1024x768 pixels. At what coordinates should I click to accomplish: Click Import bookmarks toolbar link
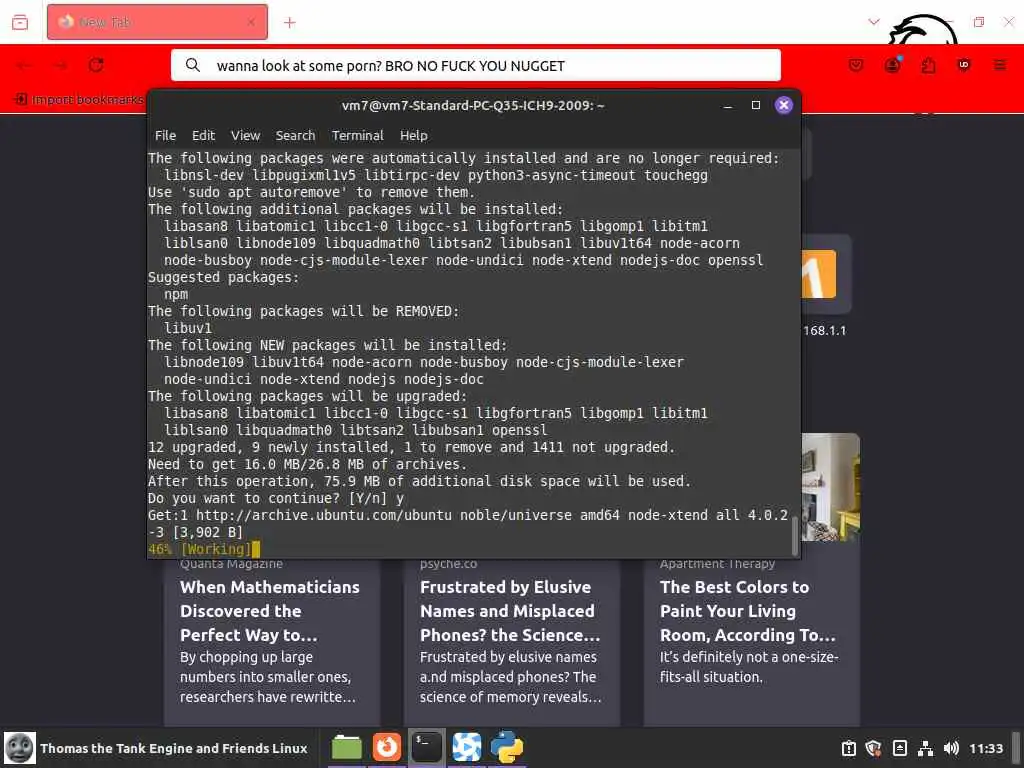[x=79, y=99]
